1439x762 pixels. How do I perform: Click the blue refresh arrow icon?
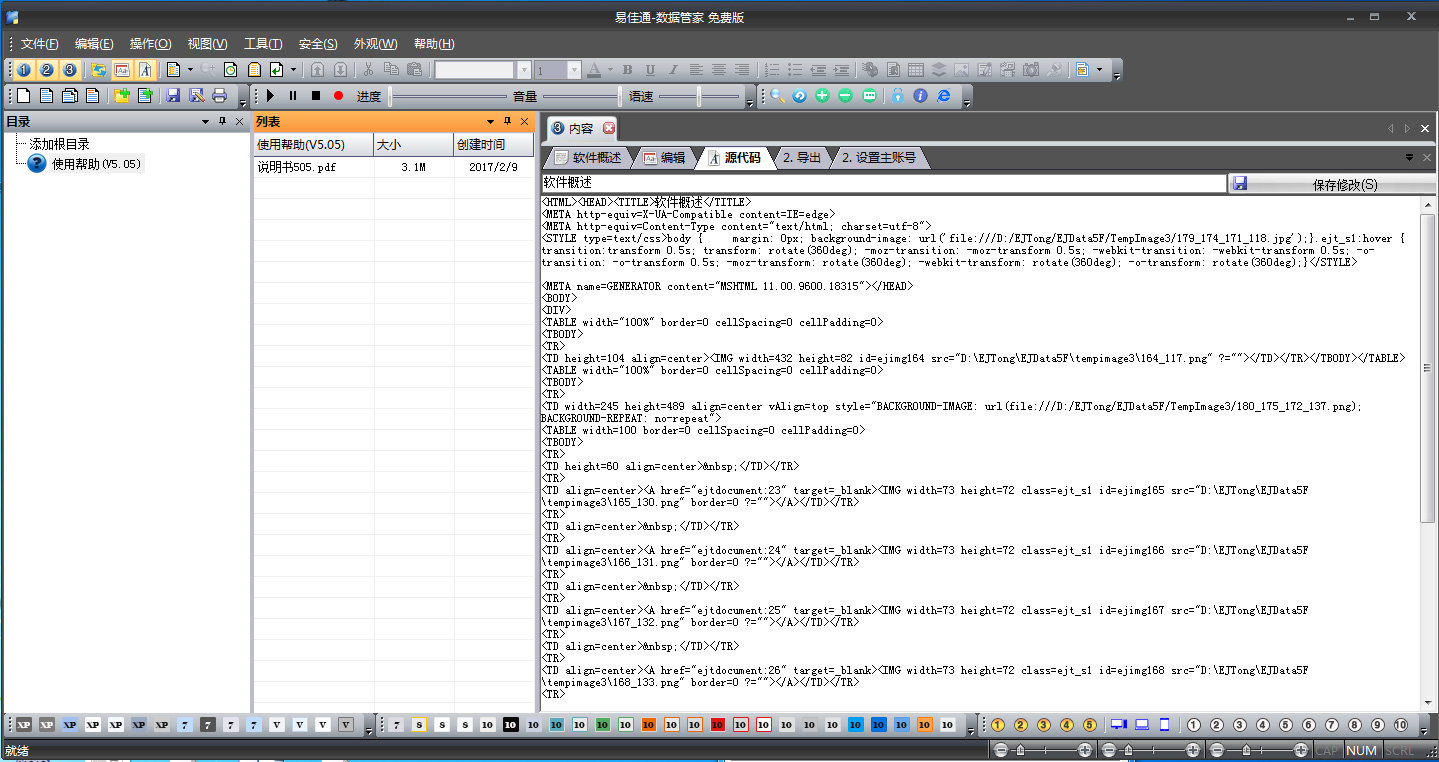799,96
